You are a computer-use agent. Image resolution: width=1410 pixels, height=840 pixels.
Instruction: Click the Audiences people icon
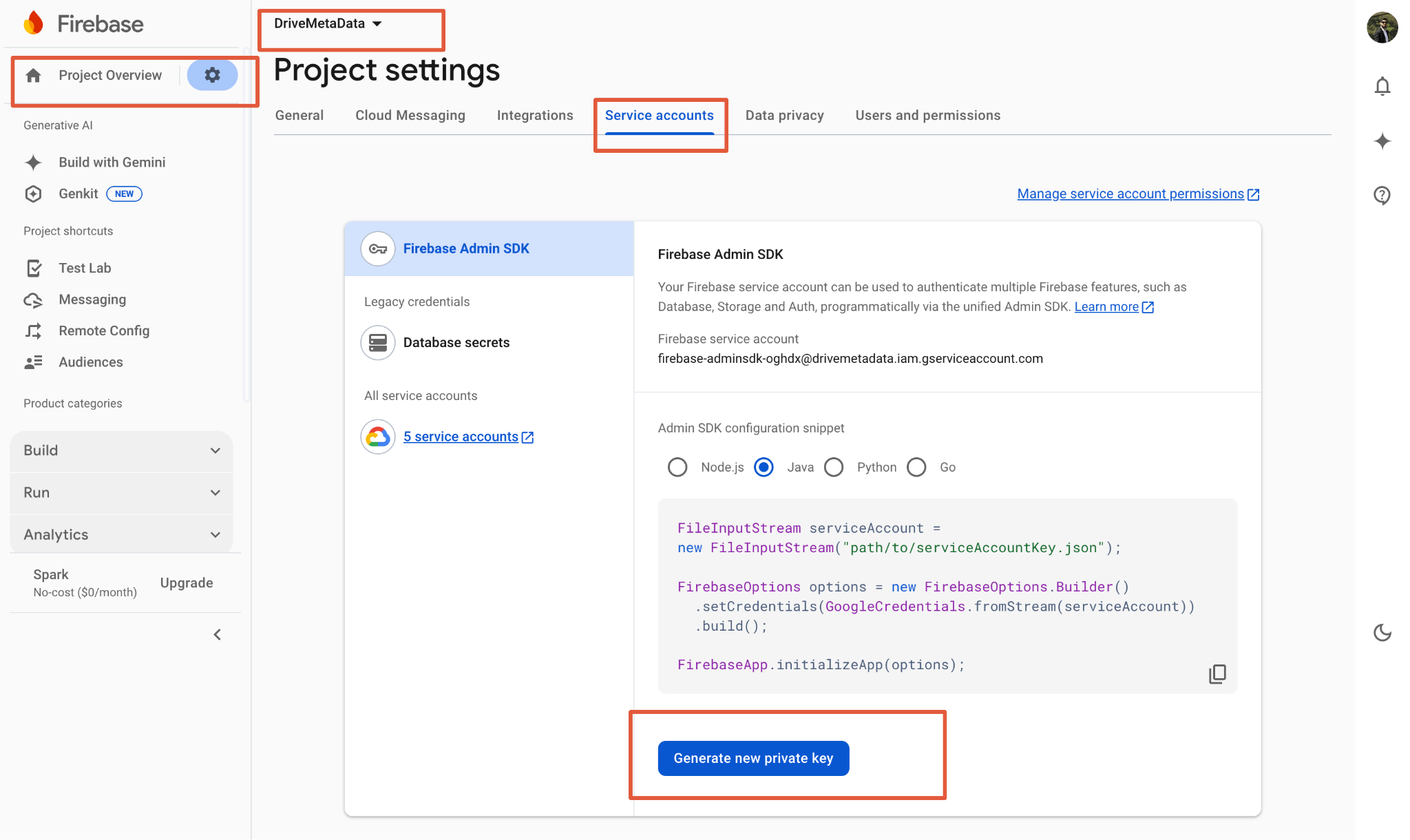click(33, 362)
